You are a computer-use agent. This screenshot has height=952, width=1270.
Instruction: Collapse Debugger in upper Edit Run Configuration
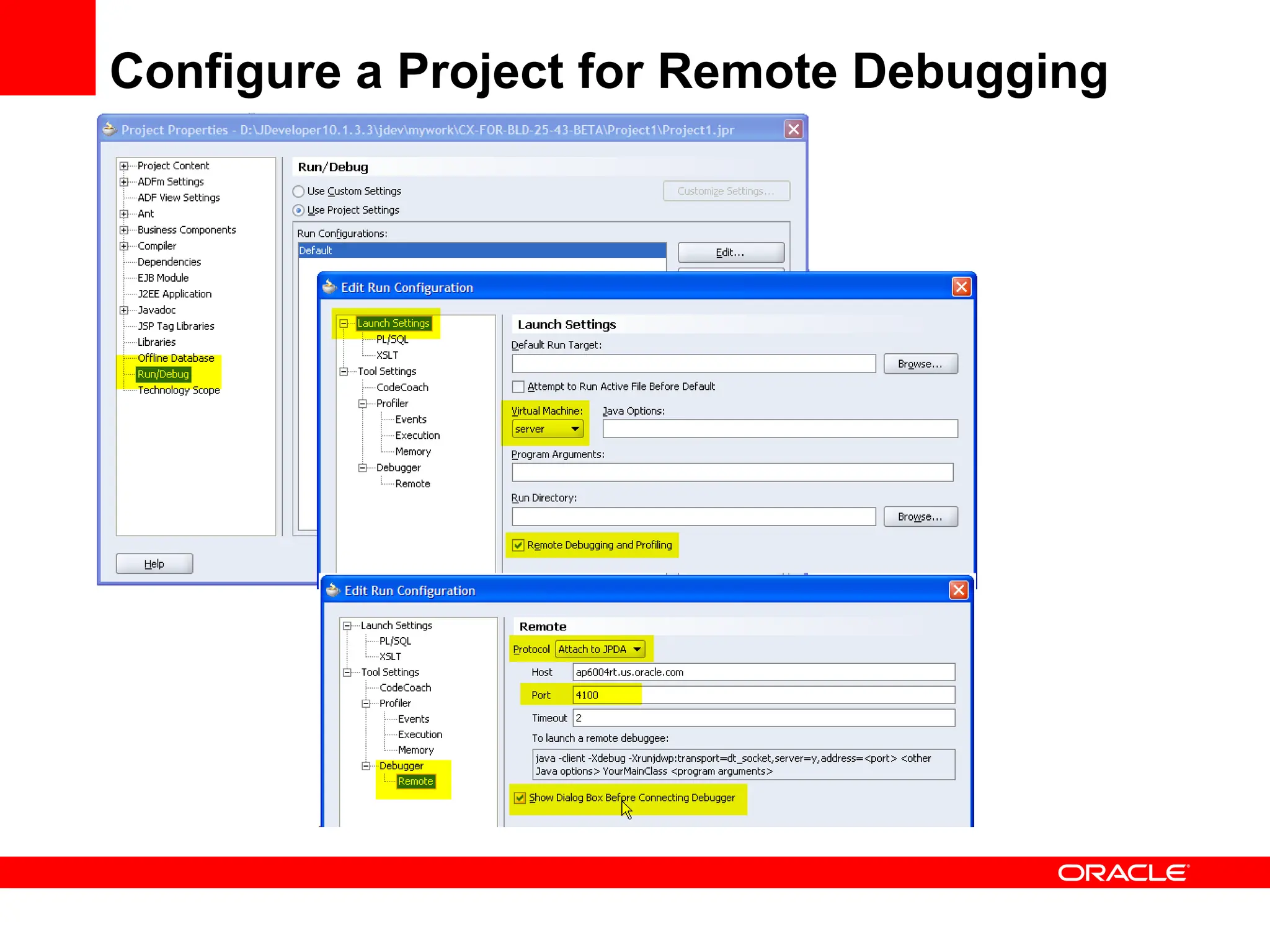[x=363, y=468]
